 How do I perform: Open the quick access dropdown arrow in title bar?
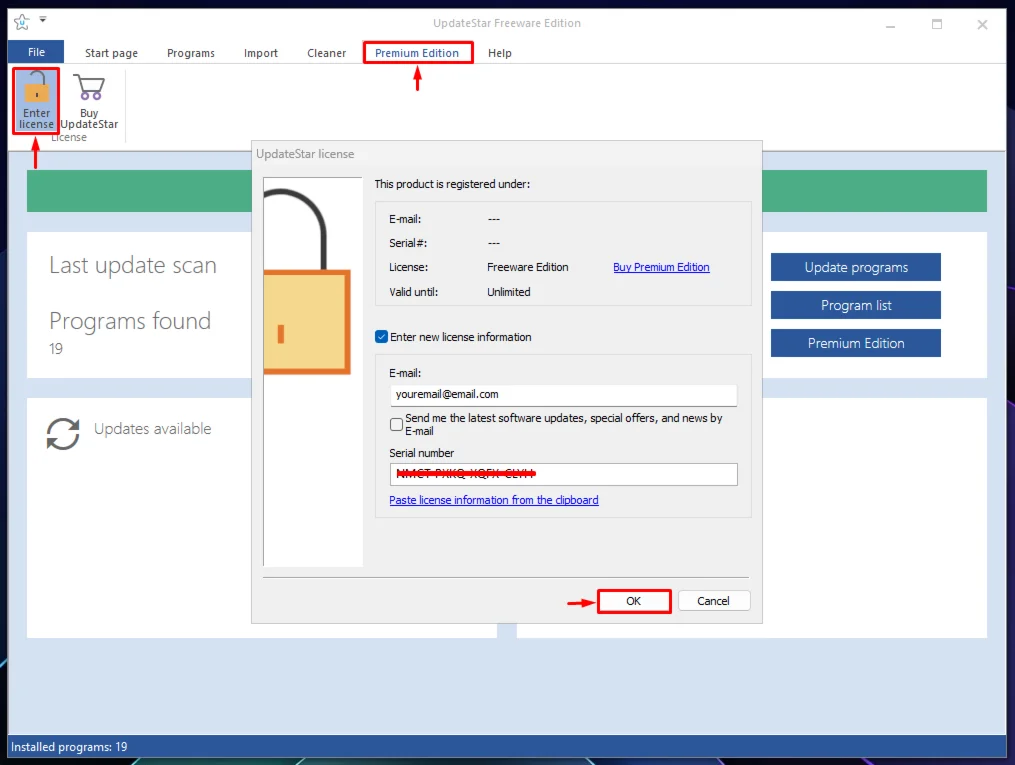pos(43,20)
